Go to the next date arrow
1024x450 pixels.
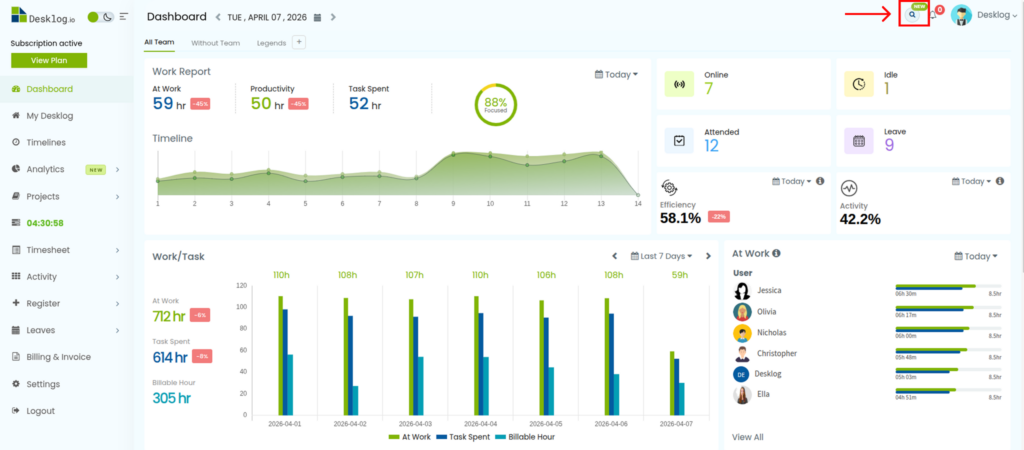(x=333, y=18)
